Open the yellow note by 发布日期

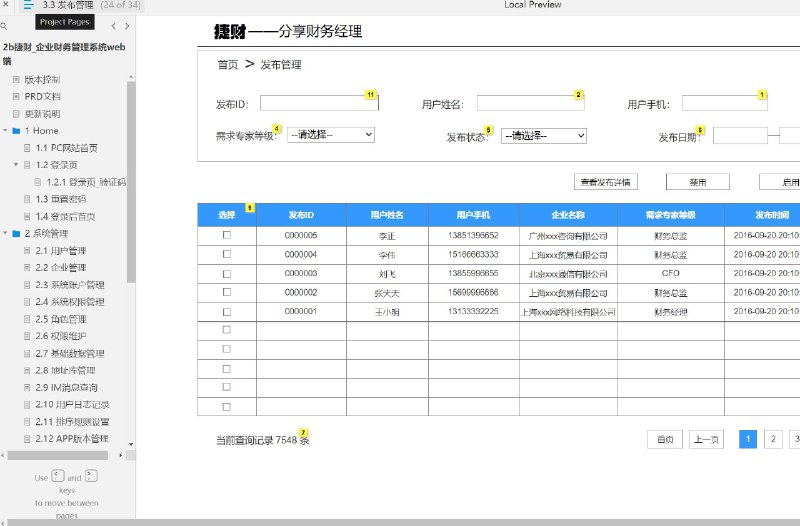700,130
